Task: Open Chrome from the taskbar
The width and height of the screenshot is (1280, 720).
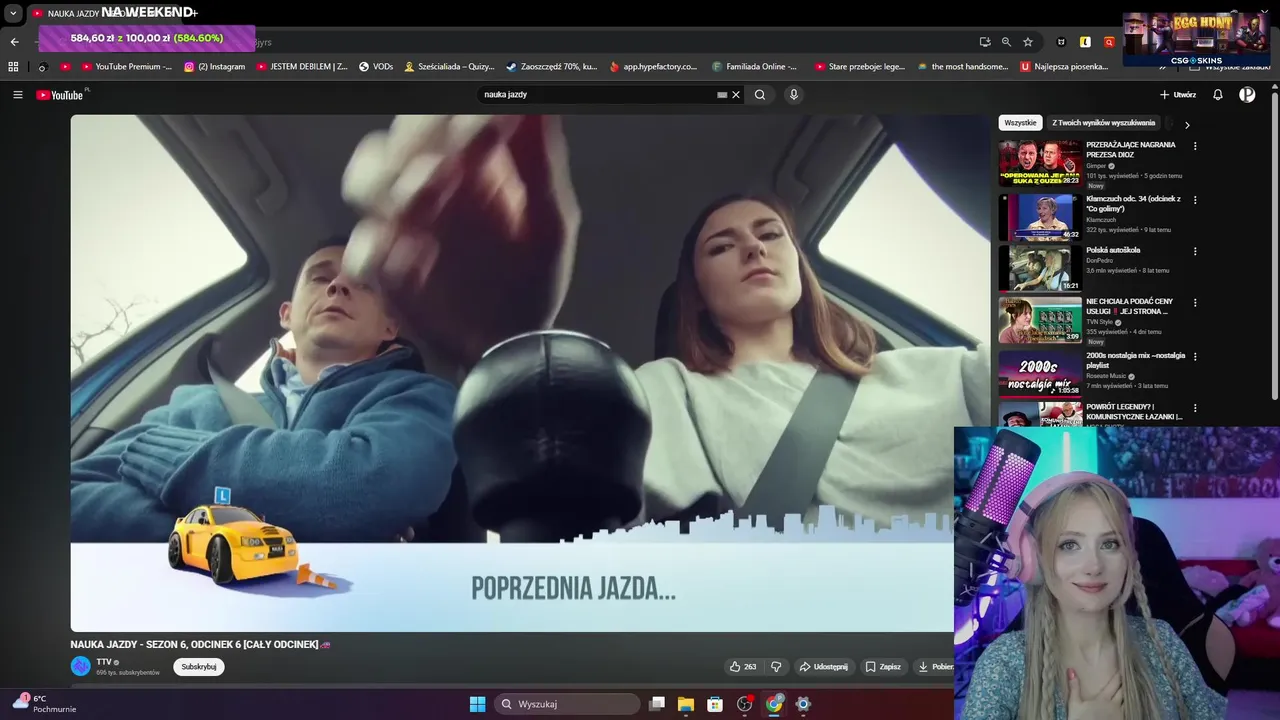Action: pos(774,704)
